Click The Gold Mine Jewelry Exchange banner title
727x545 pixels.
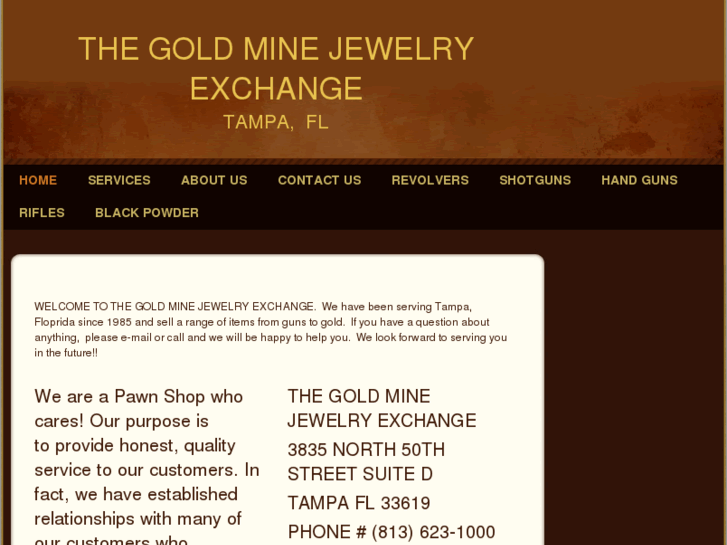click(x=276, y=68)
